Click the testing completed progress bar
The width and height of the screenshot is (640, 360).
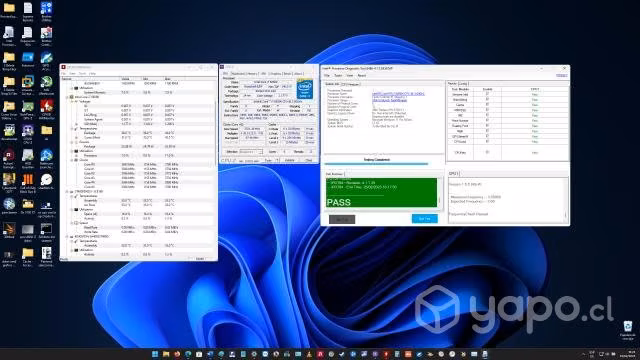coord(376,164)
